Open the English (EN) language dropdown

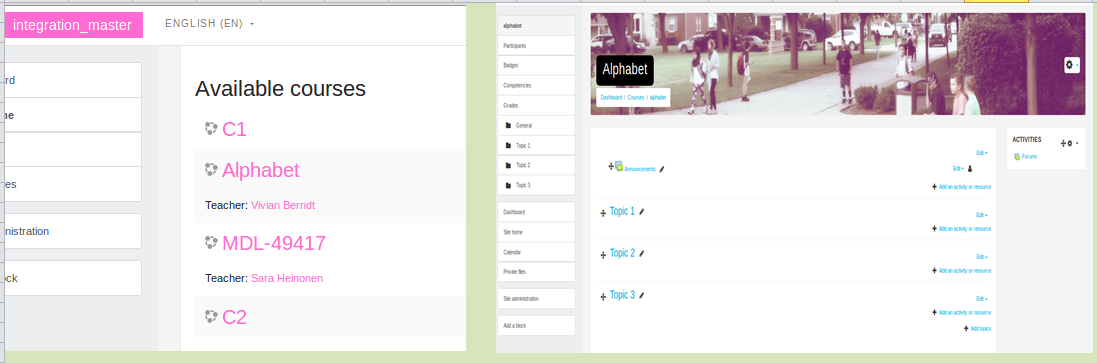click(x=210, y=23)
